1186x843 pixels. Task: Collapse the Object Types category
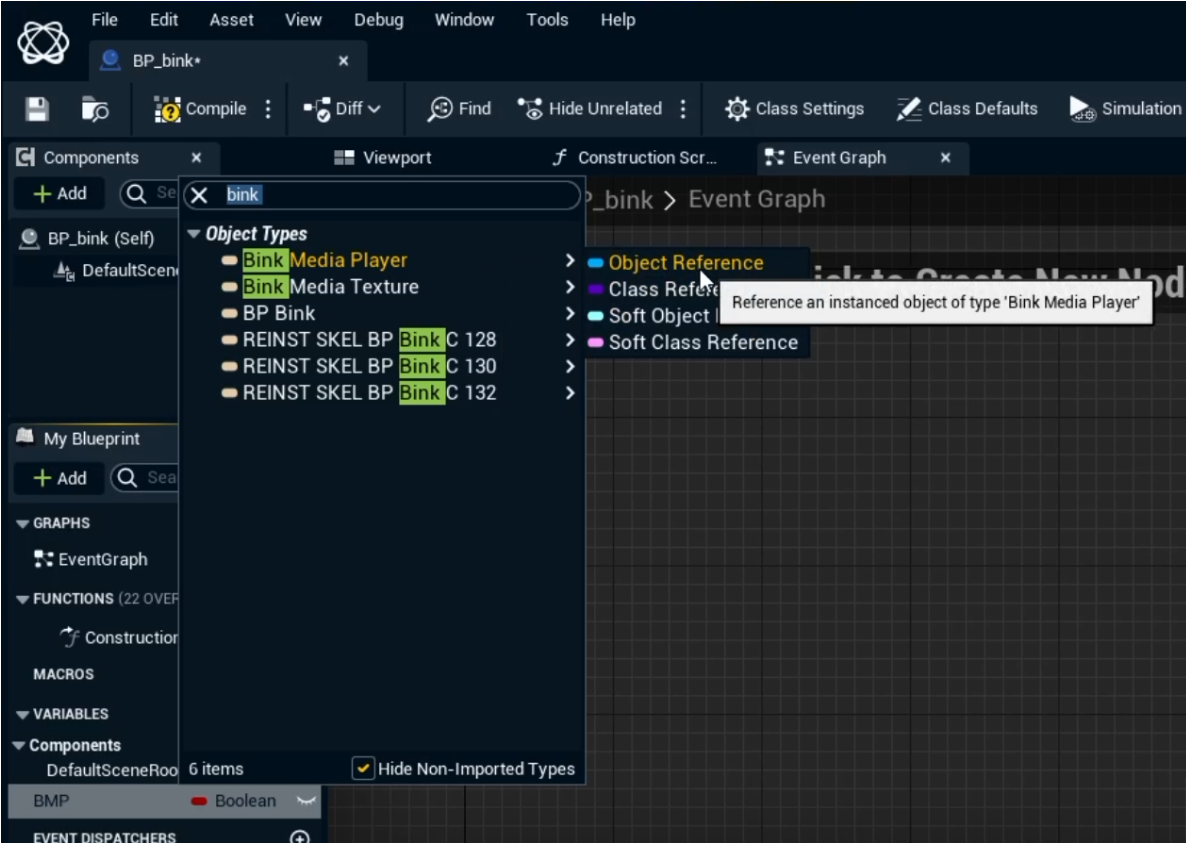tap(194, 234)
